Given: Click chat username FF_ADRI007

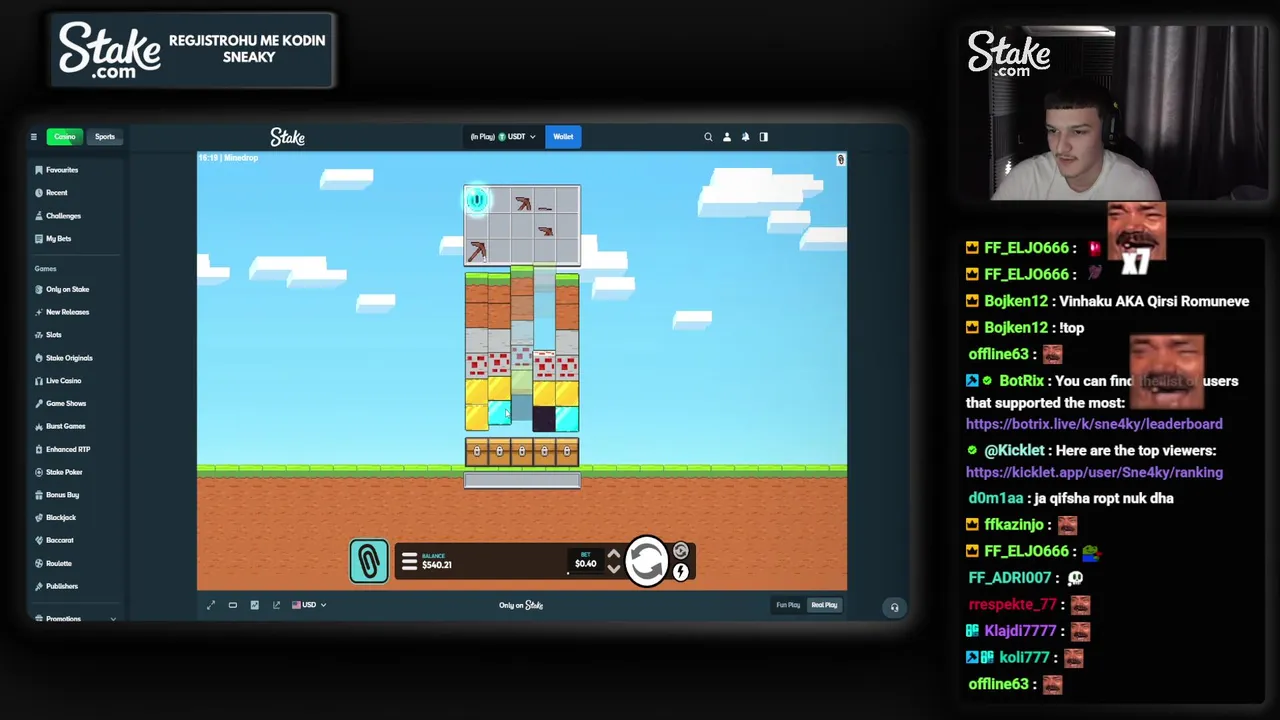Looking at the screenshot, I should click(x=1010, y=578).
